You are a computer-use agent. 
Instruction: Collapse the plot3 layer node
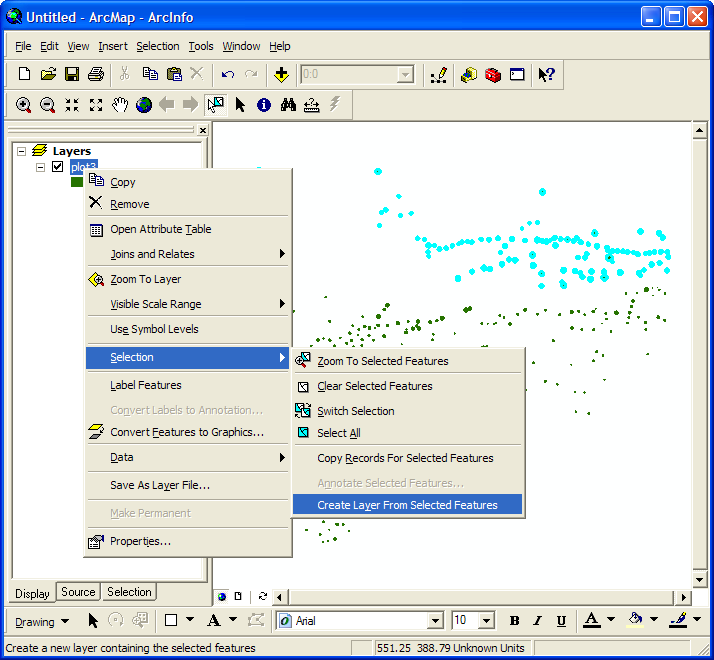41,168
